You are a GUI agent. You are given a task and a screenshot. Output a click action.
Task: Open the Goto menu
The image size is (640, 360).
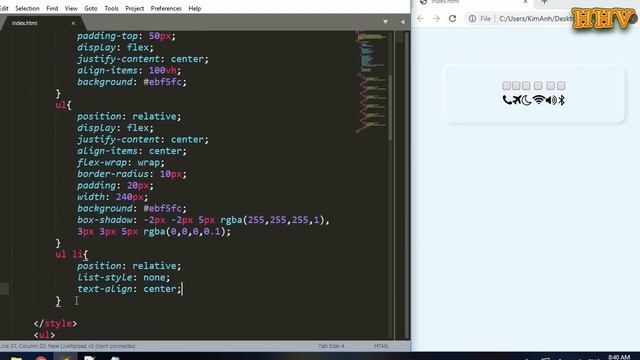91,8
